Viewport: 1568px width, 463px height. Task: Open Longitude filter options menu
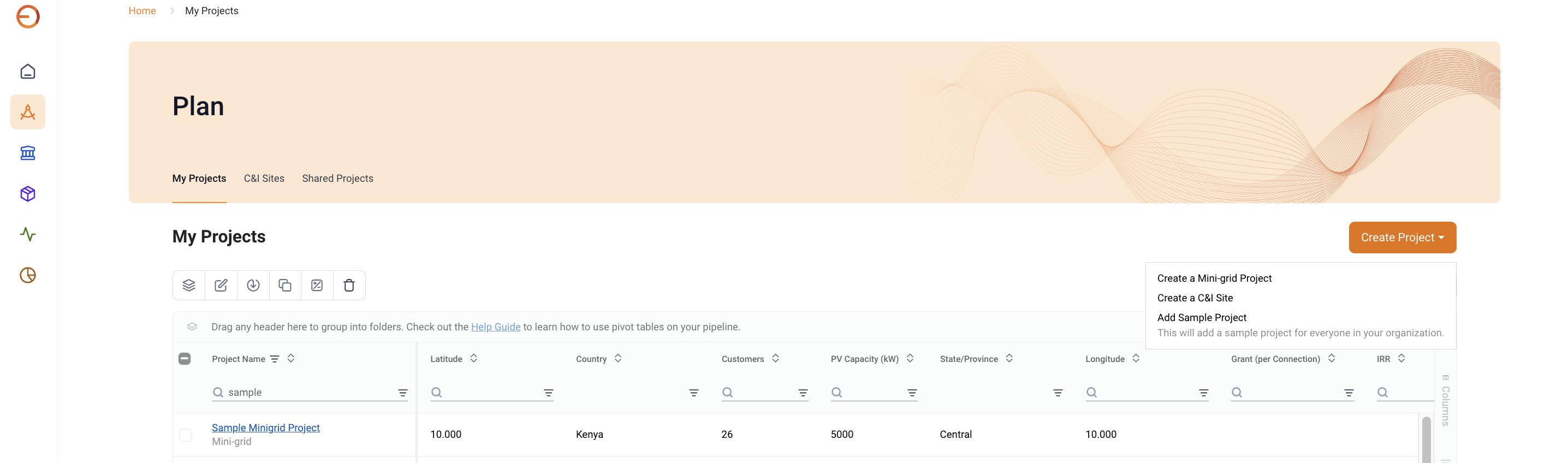click(x=1203, y=393)
